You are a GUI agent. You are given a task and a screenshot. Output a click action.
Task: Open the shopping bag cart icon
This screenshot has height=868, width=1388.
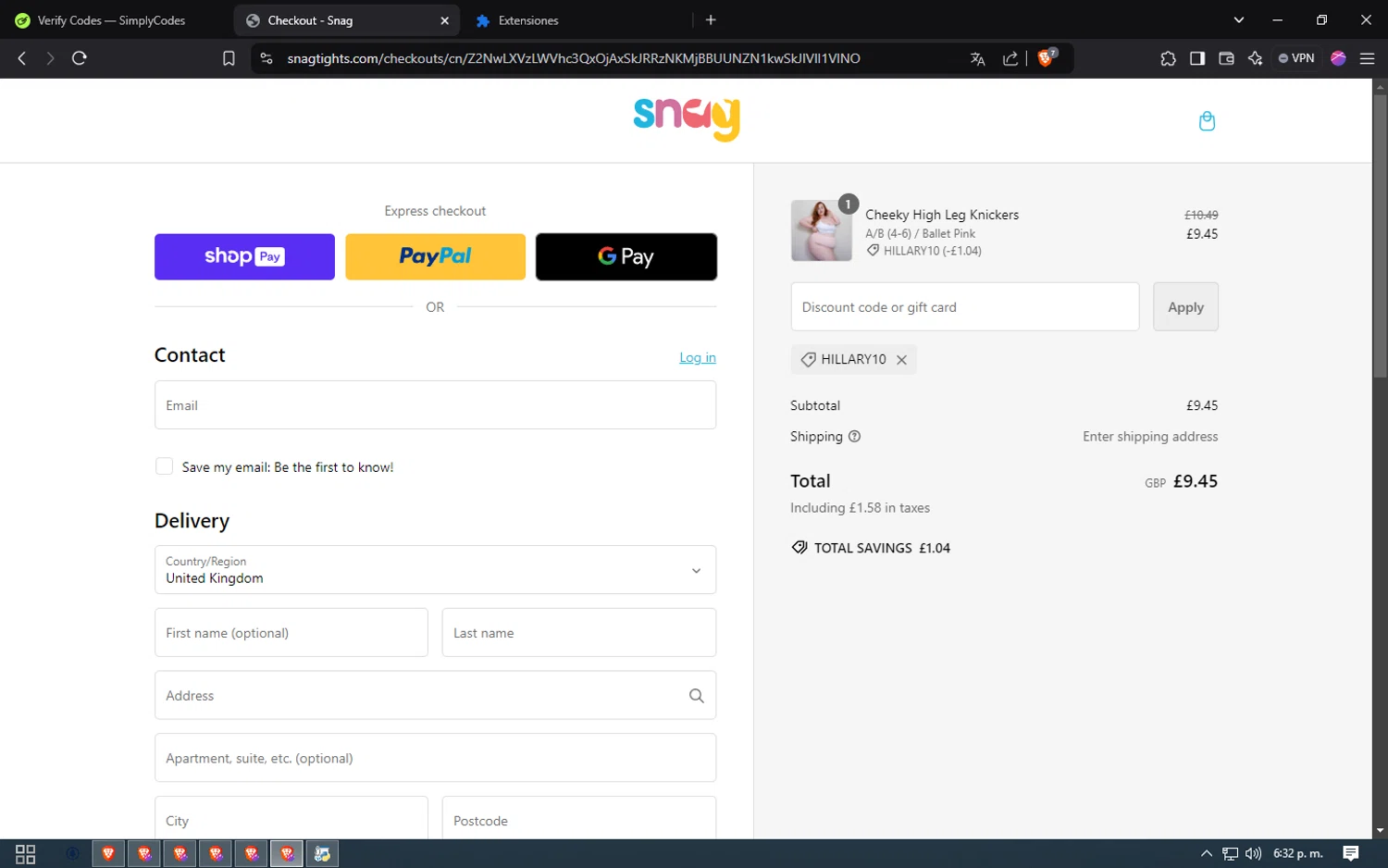pos(1207,121)
